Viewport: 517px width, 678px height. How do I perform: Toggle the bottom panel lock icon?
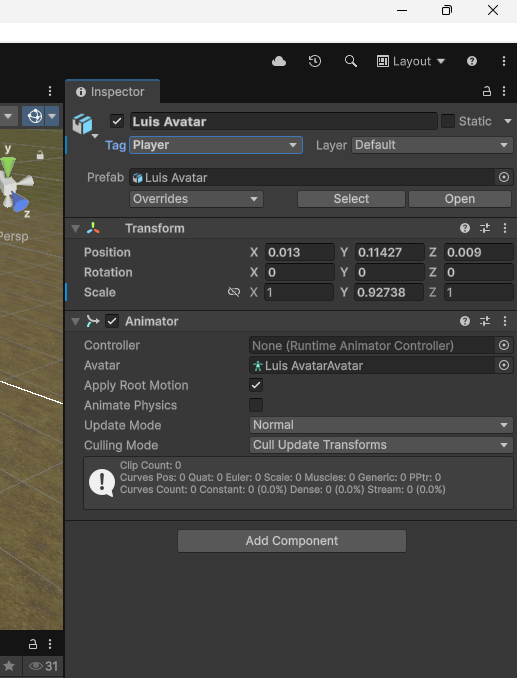(33, 644)
